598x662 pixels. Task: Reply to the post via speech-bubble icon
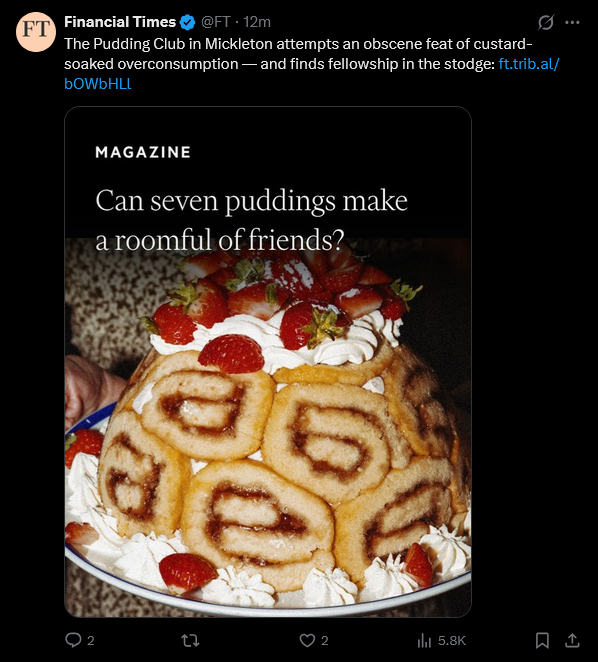(x=73, y=640)
